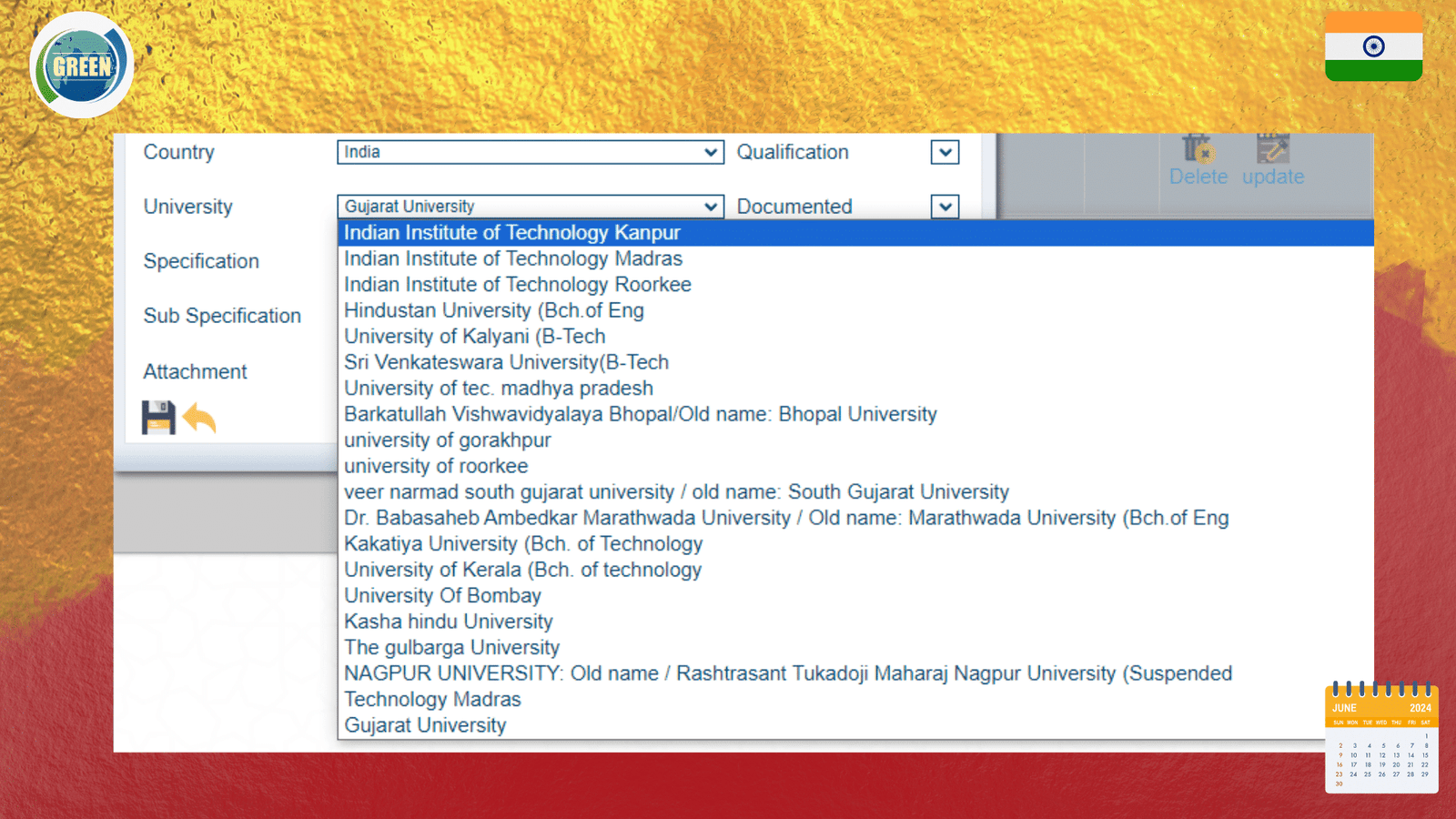Select University Of Bombay from list

(x=442, y=596)
